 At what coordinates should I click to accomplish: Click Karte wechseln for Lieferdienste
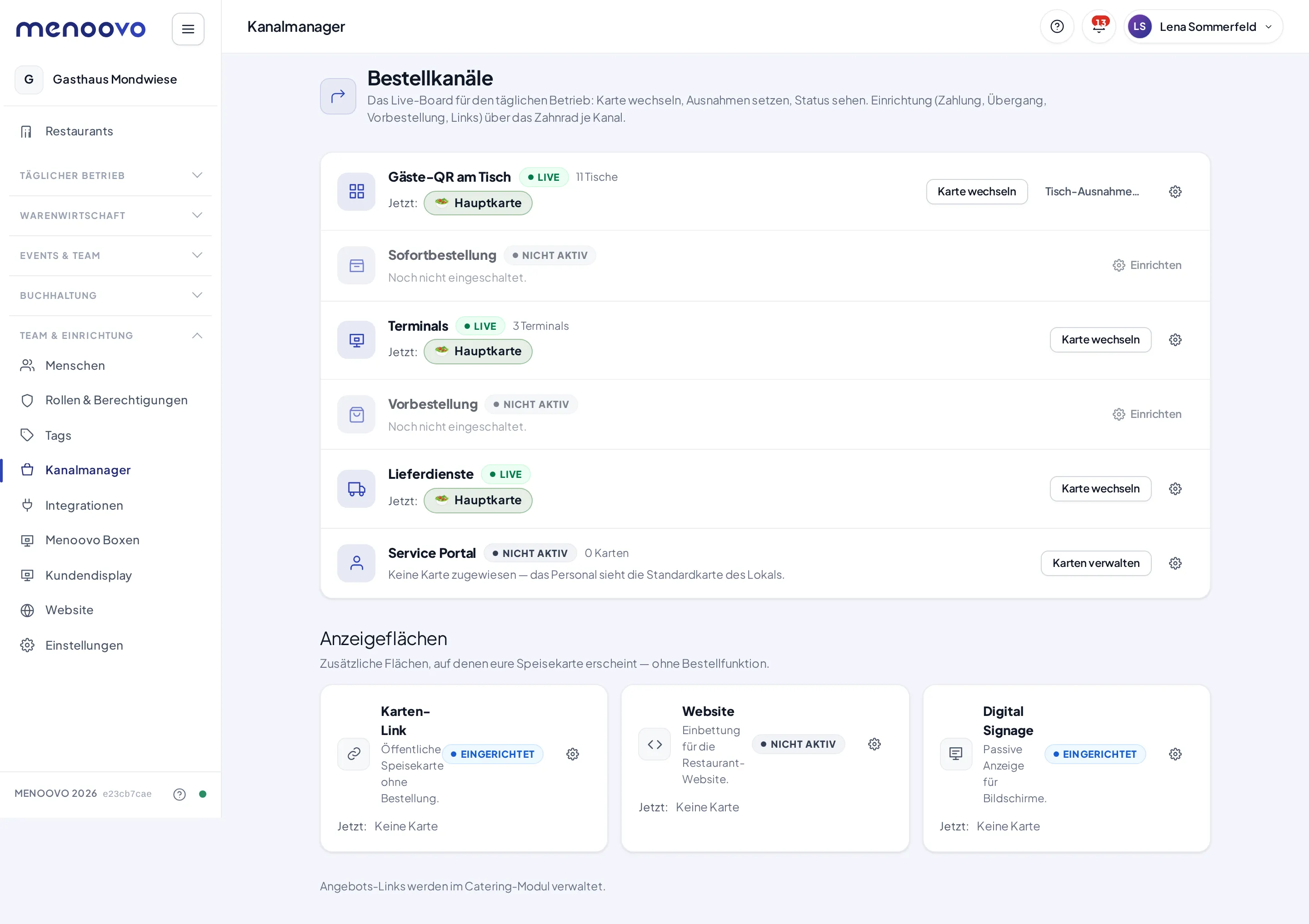1100,489
